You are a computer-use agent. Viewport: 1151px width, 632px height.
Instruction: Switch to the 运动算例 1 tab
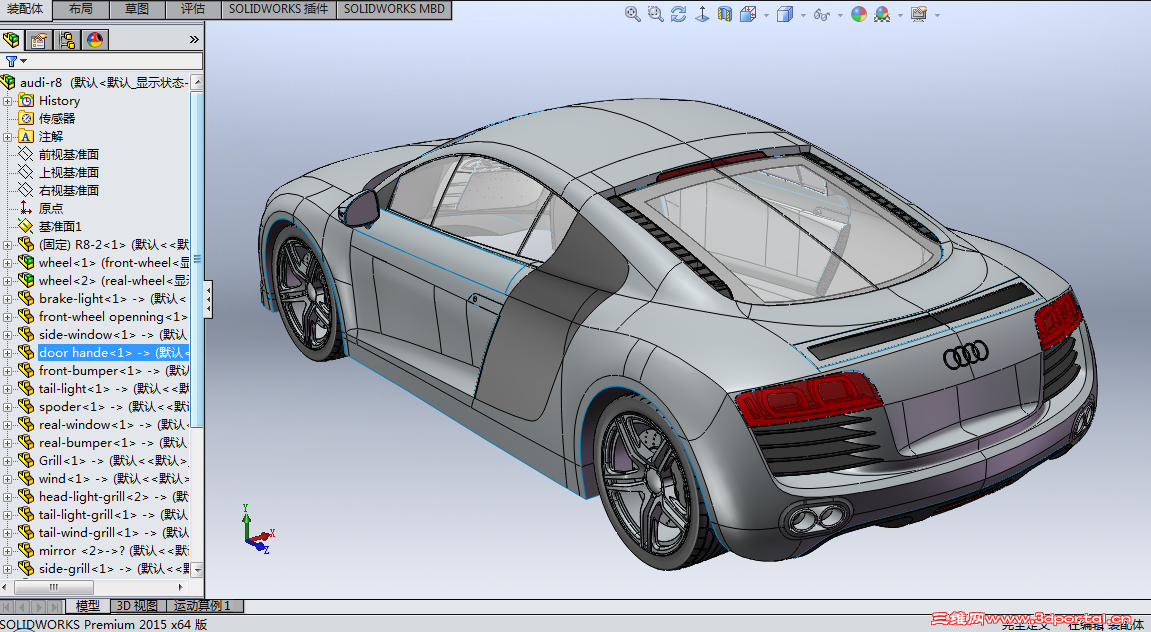(x=203, y=606)
